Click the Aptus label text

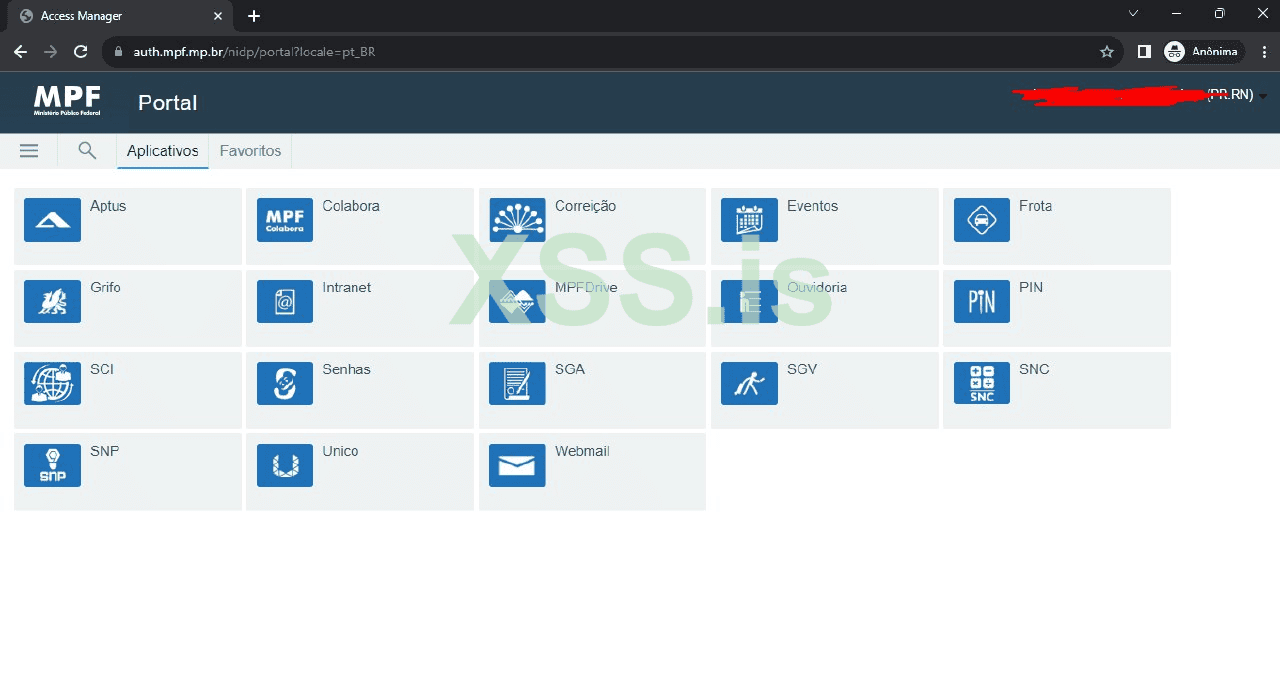coord(108,206)
